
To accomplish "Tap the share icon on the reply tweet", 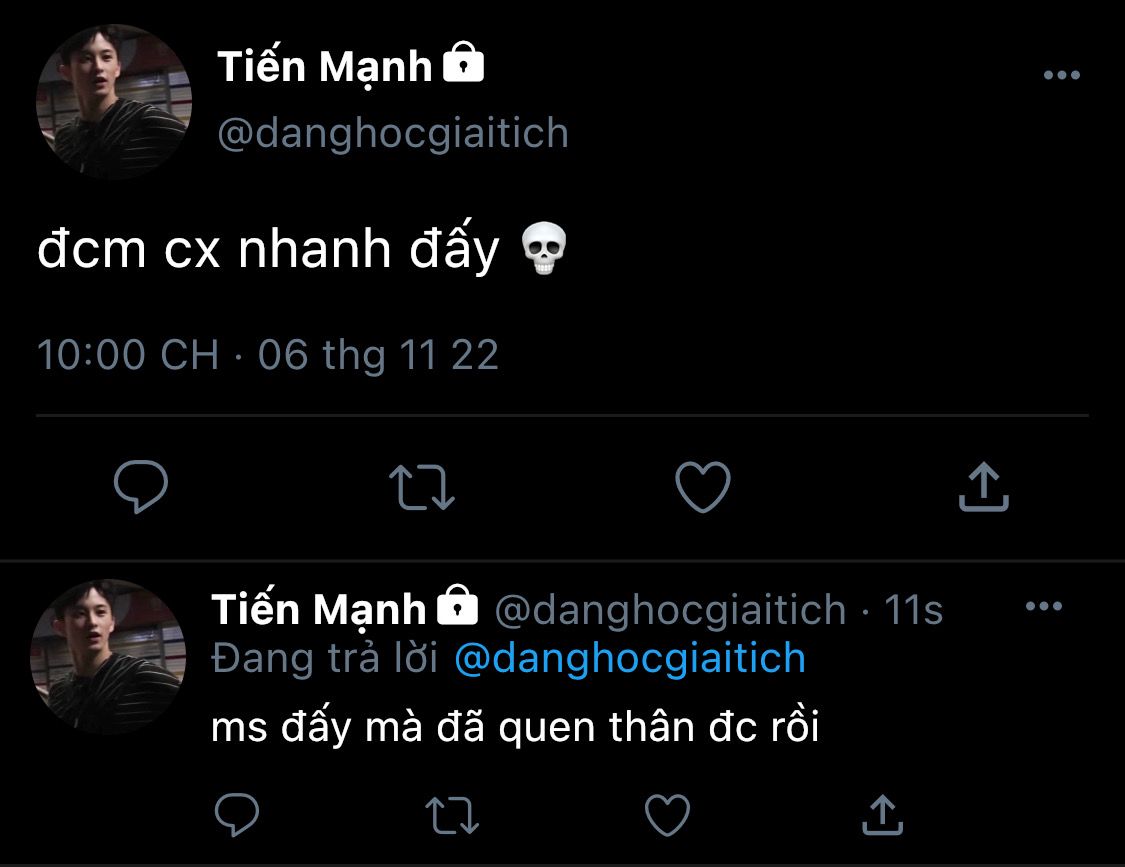I will pos(883,815).
